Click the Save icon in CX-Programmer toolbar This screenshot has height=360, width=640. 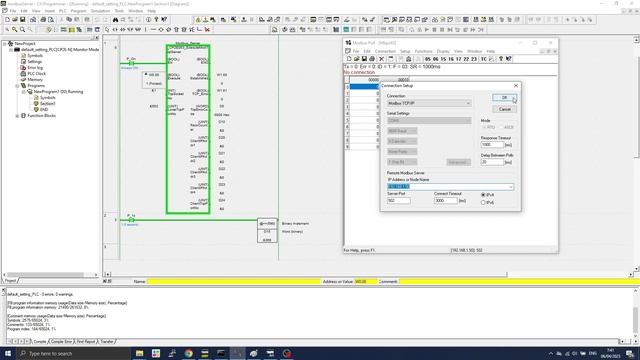(23, 20)
